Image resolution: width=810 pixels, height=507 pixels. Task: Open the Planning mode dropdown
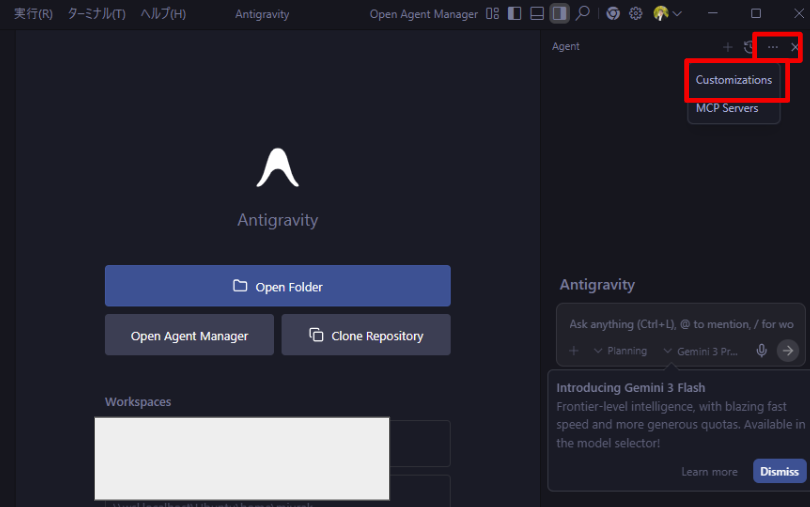tap(620, 351)
